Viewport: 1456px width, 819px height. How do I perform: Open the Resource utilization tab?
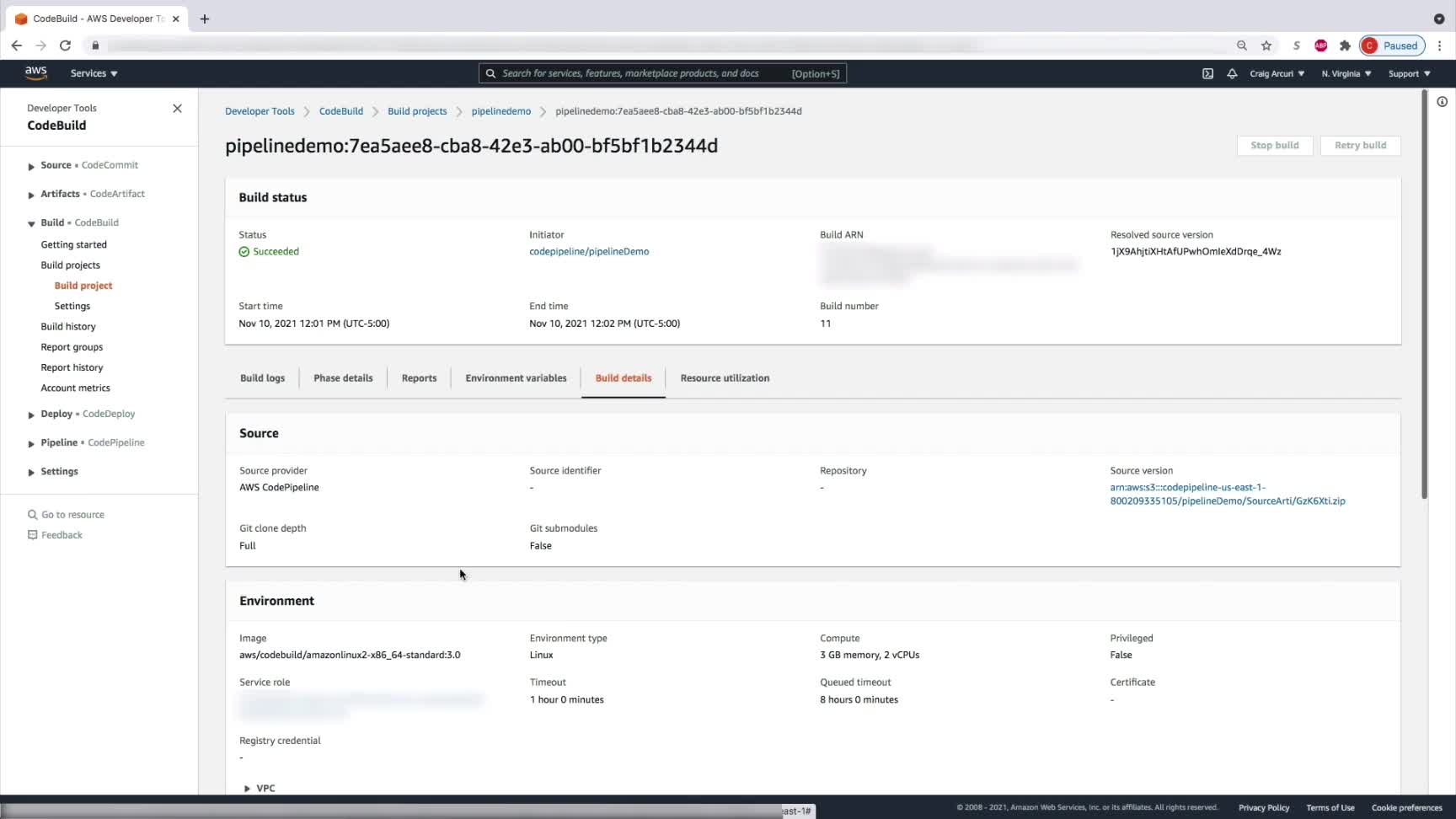pos(725,378)
